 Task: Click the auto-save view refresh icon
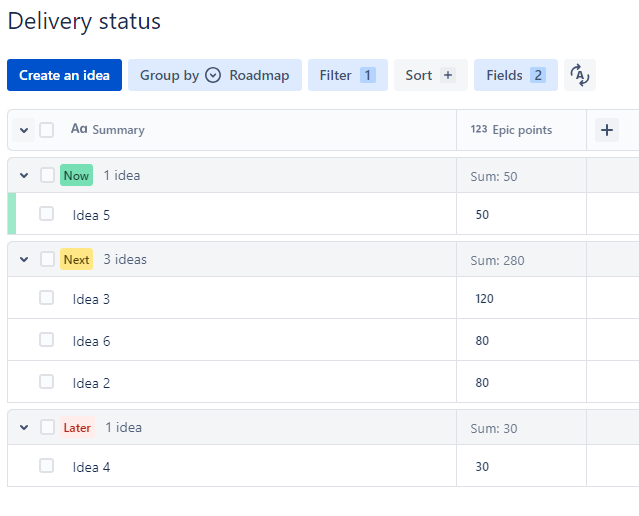(580, 75)
